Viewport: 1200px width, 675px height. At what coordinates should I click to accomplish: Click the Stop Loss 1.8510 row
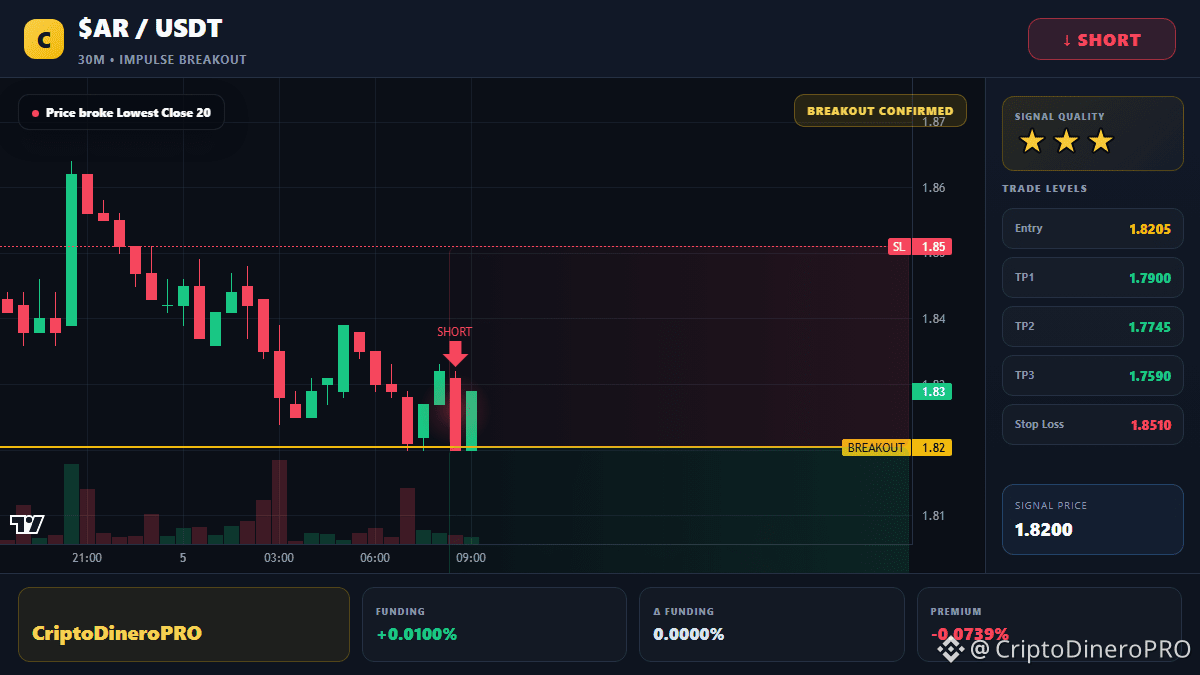[x=1092, y=425]
